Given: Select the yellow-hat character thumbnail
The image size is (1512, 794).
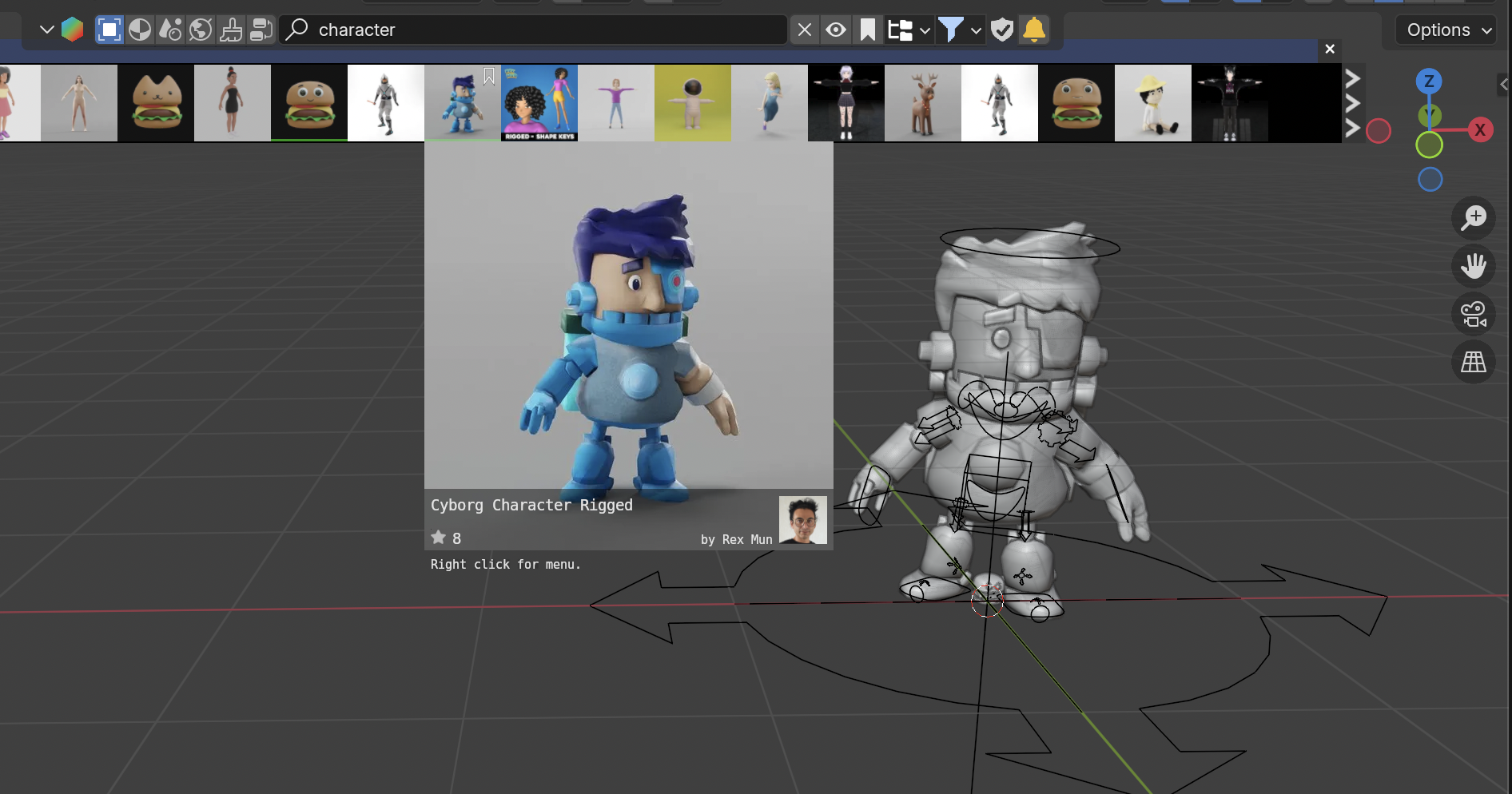Looking at the screenshot, I should pyautogui.click(x=1153, y=103).
